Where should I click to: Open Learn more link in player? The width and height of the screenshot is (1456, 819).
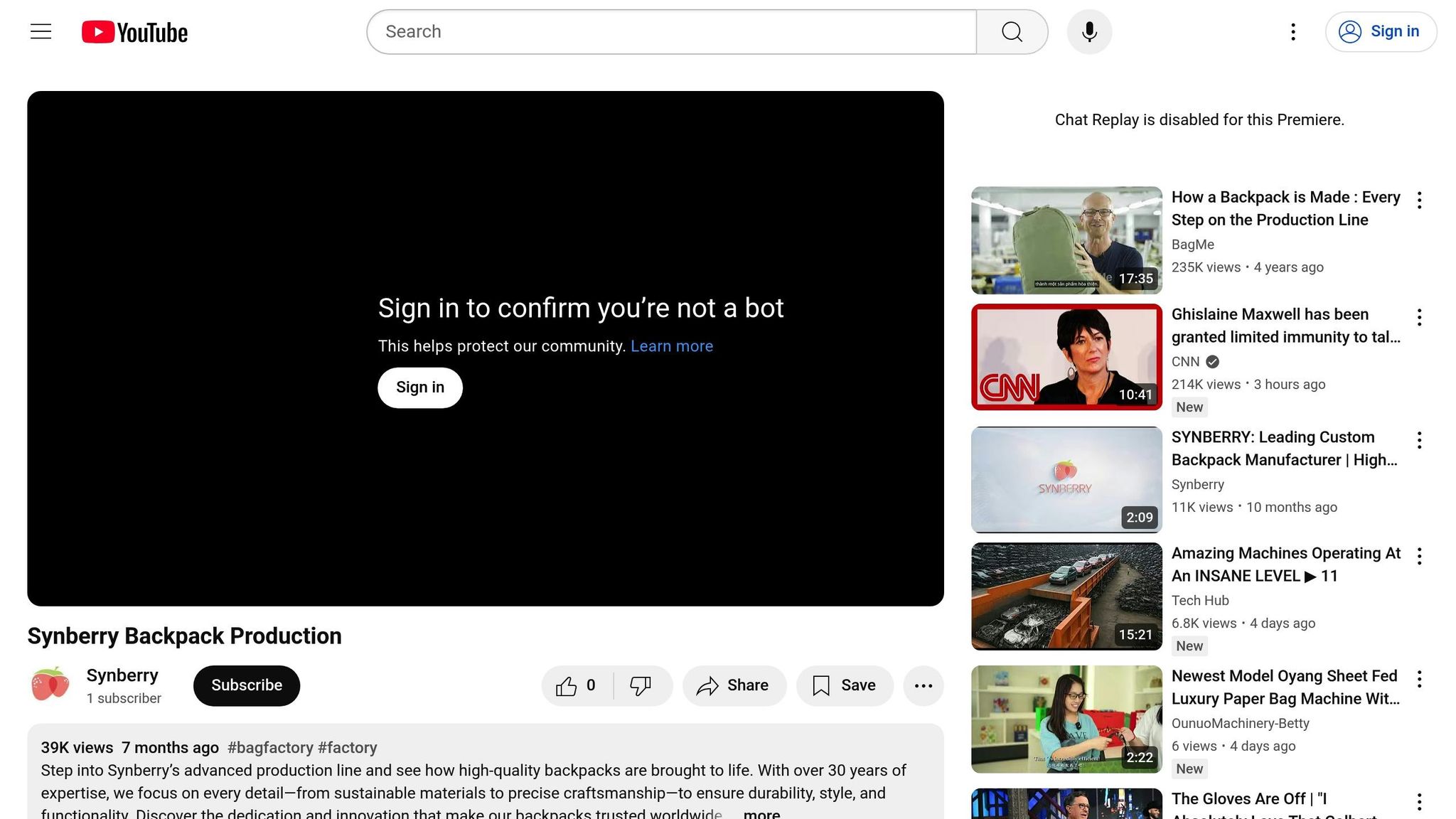(672, 346)
